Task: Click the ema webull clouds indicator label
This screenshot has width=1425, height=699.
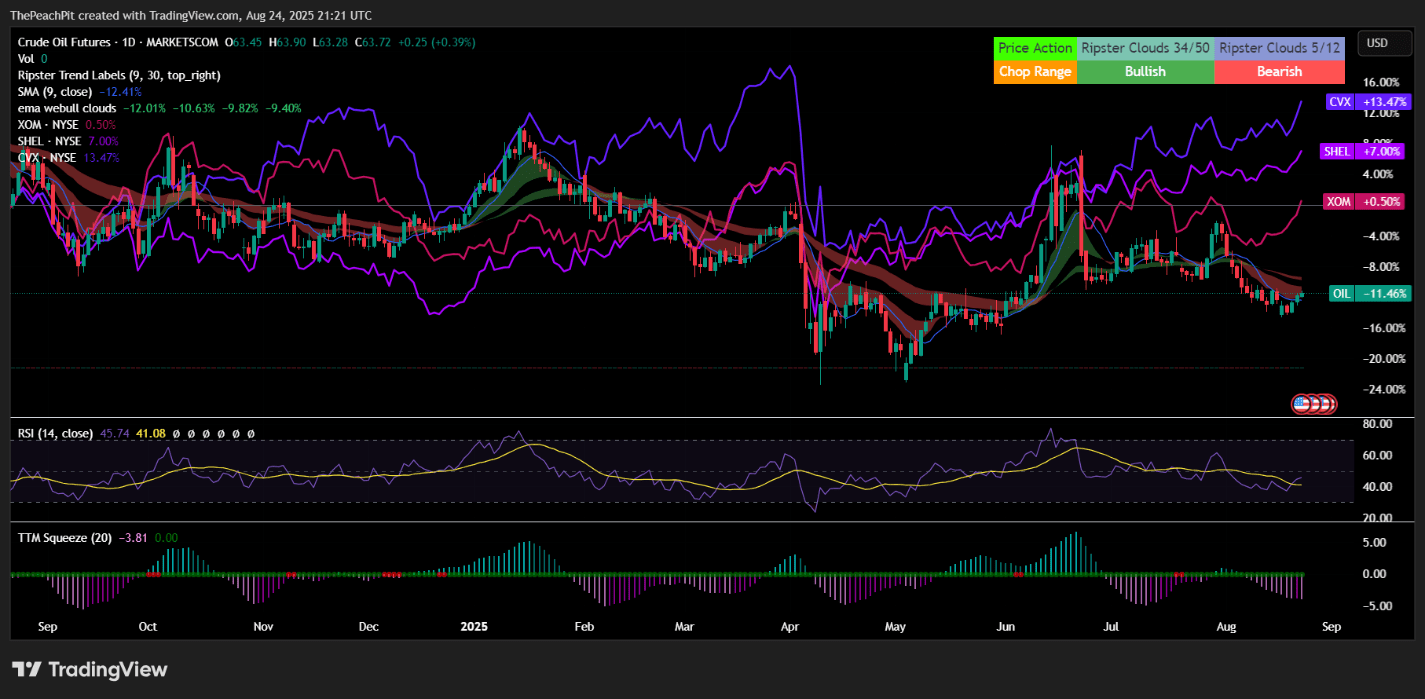Action: click(65, 108)
